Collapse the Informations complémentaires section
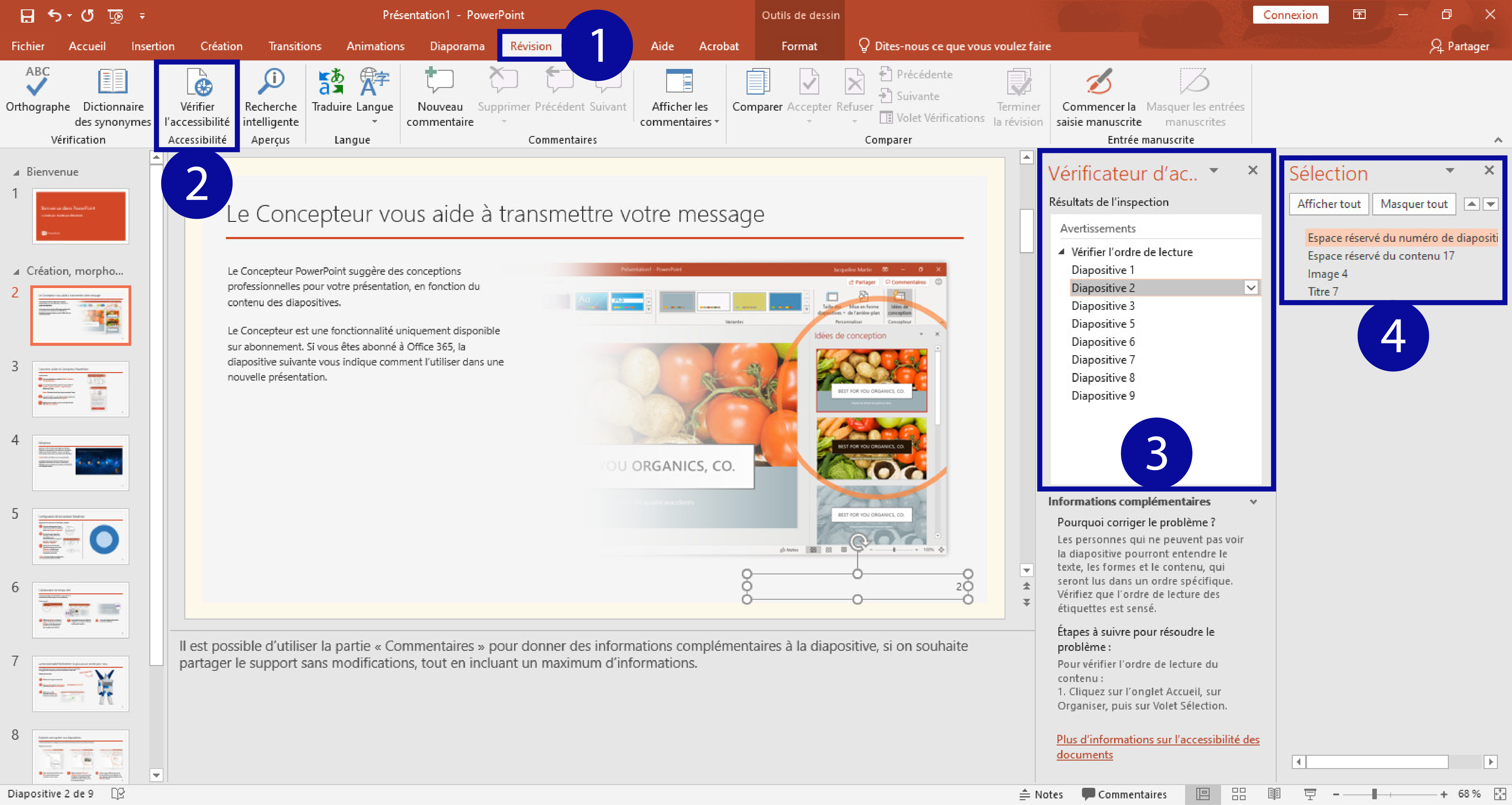Screen dimensions: 1512x805 [1253, 502]
